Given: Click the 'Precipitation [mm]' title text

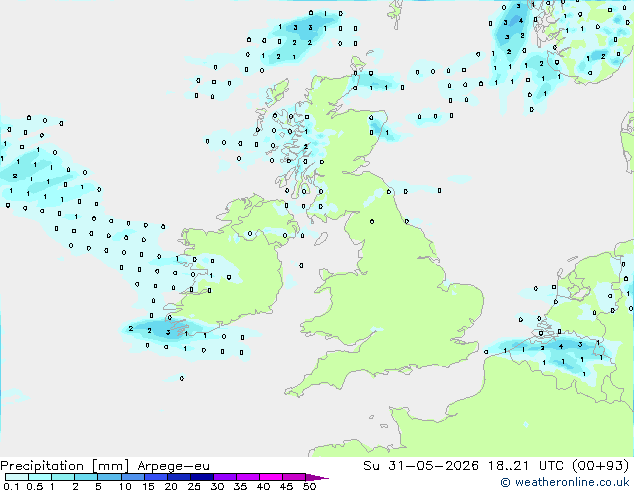Looking at the screenshot, I should point(65,466).
